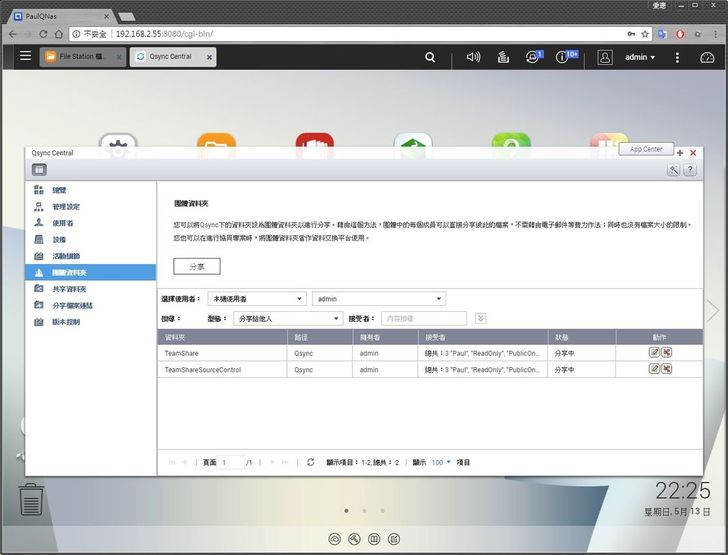Select the second desktop page dot
728x555 pixels.
coord(365,510)
